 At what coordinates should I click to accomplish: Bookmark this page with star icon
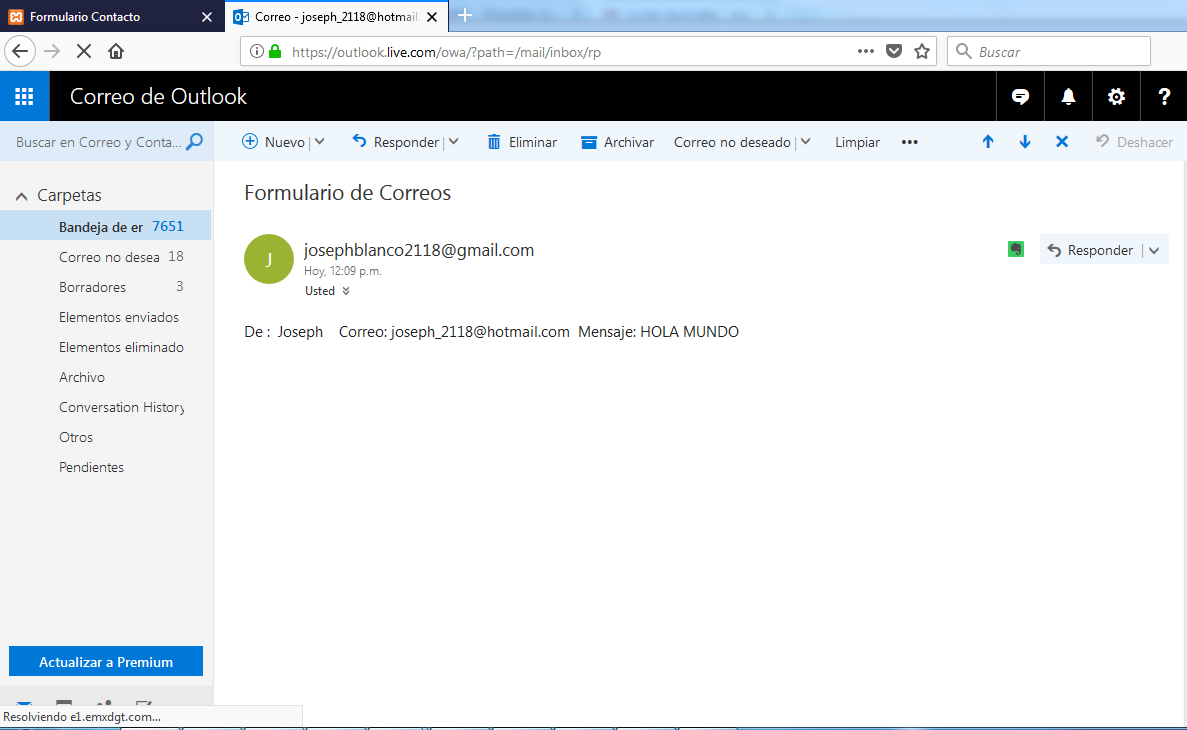(921, 51)
